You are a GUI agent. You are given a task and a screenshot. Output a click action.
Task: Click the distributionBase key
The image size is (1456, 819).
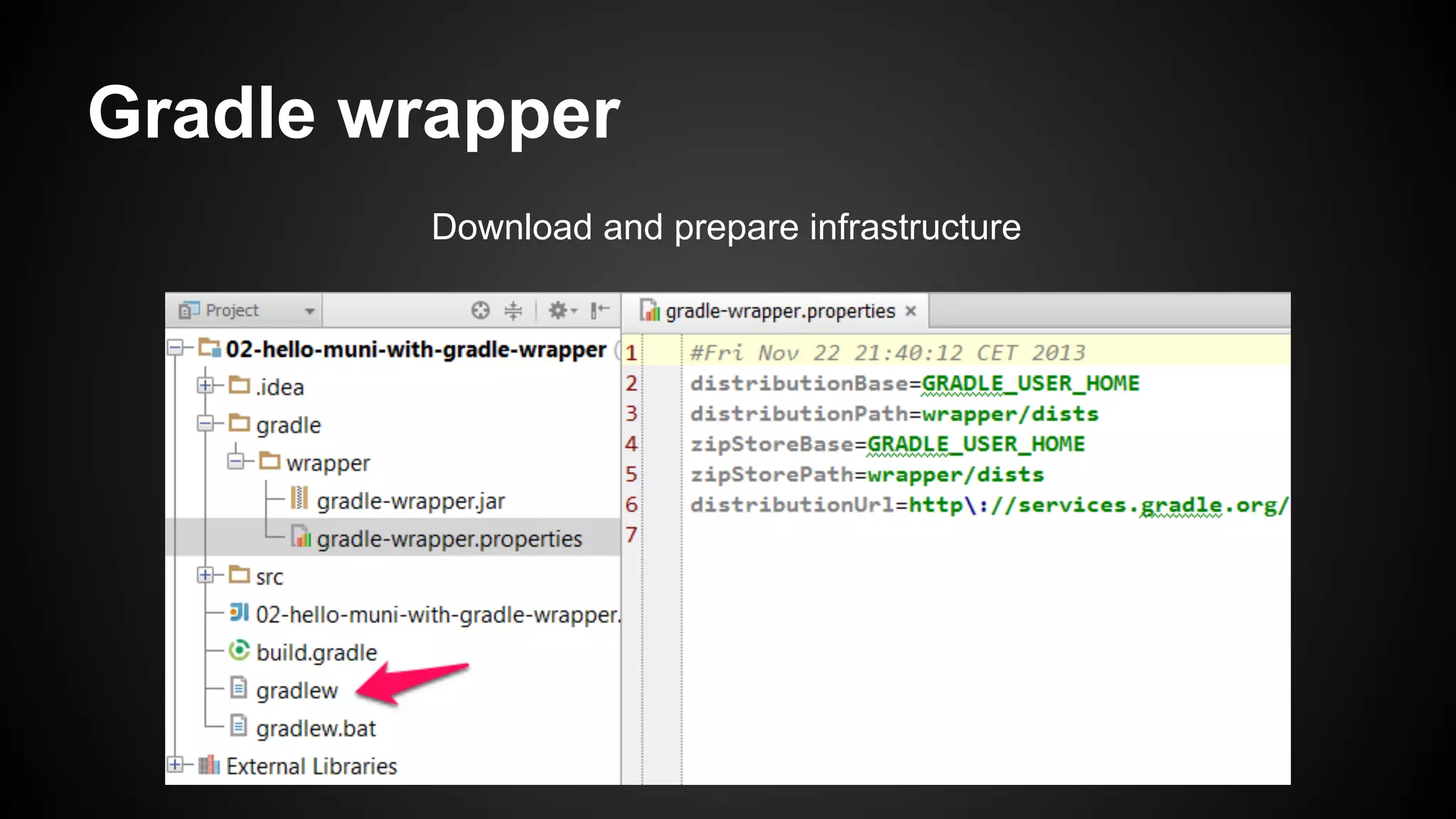pos(800,383)
